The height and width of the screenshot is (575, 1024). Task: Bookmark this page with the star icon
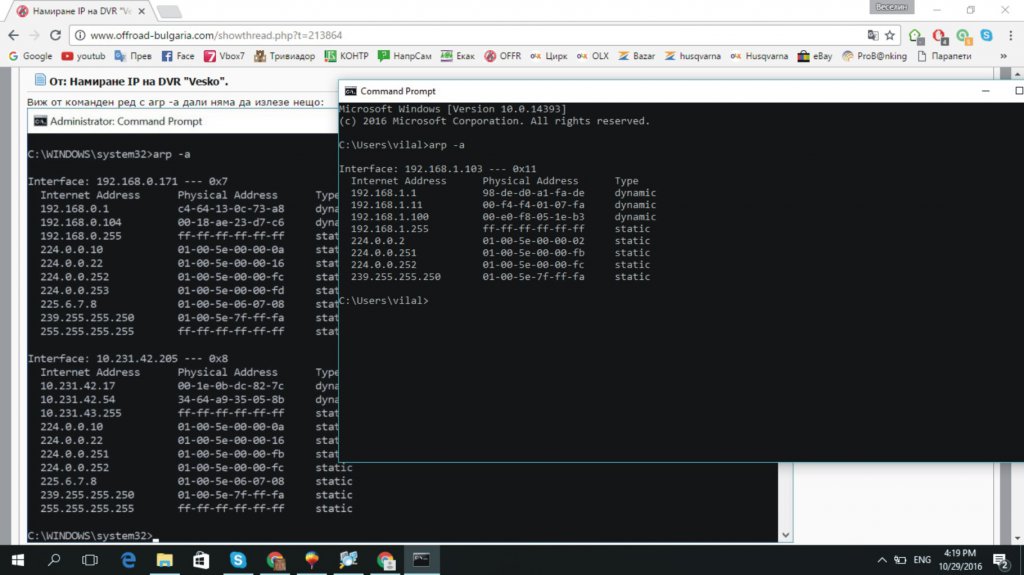889,35
